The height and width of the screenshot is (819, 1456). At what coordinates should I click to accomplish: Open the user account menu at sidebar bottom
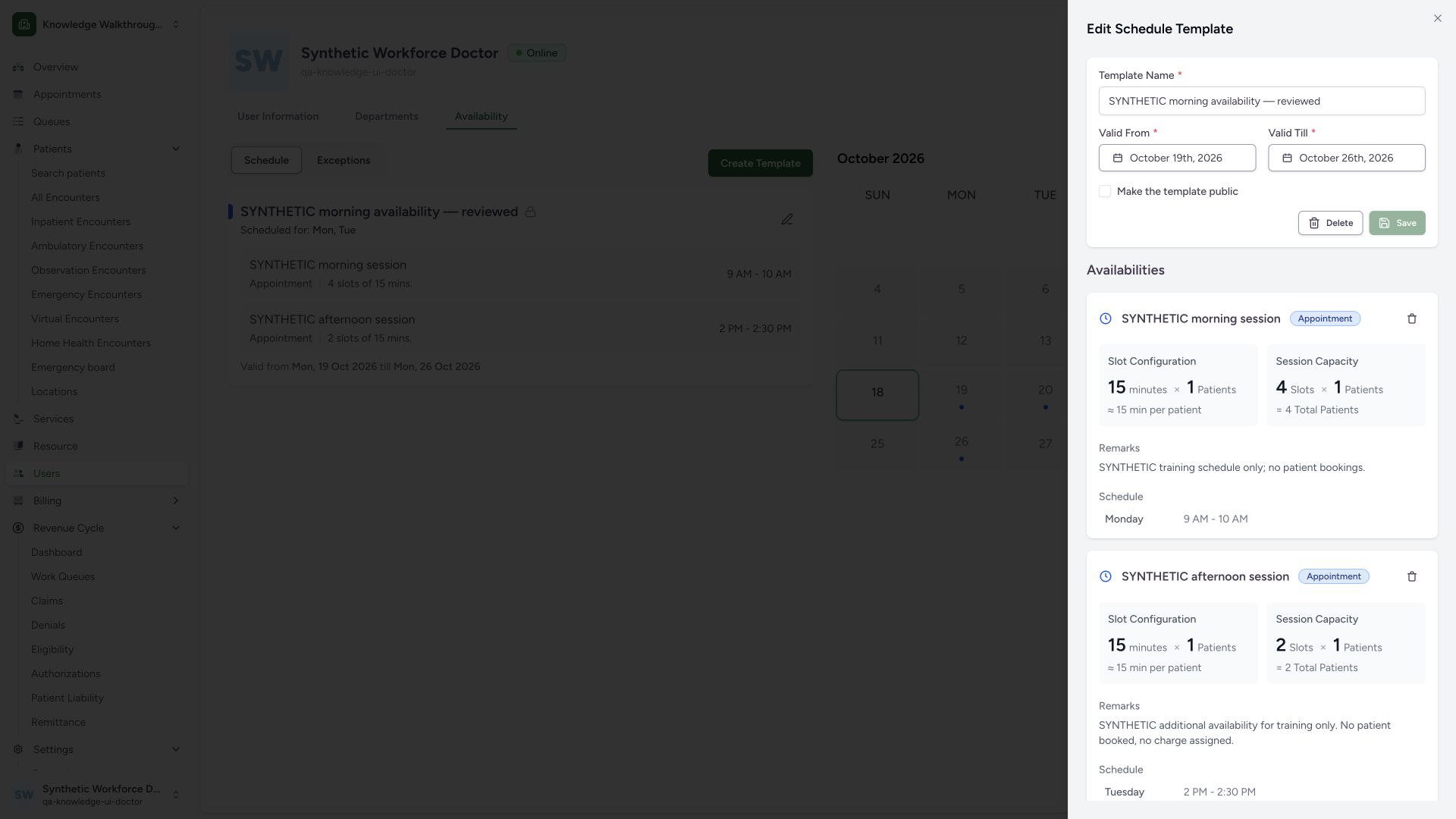pos(97,795)
